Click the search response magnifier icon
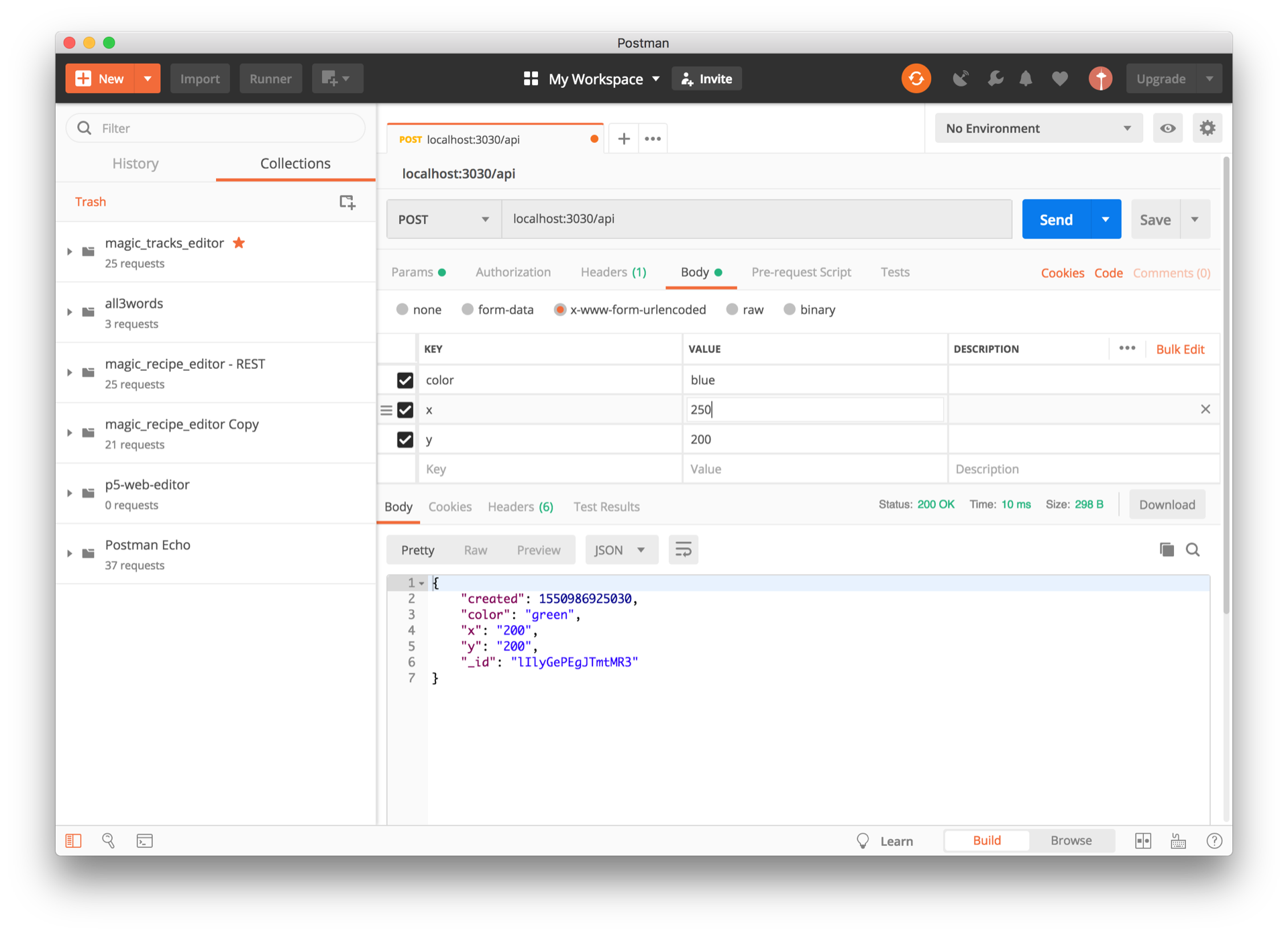This screenshot has width=1288, height=935. 1193,549
